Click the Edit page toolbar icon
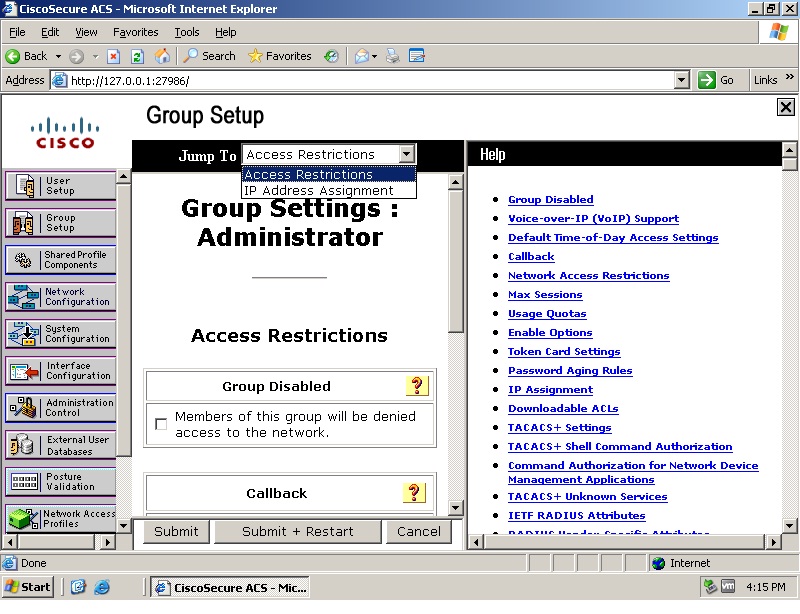Image resolution: width=800 pixels, height=614 pixels. [417, 56]
